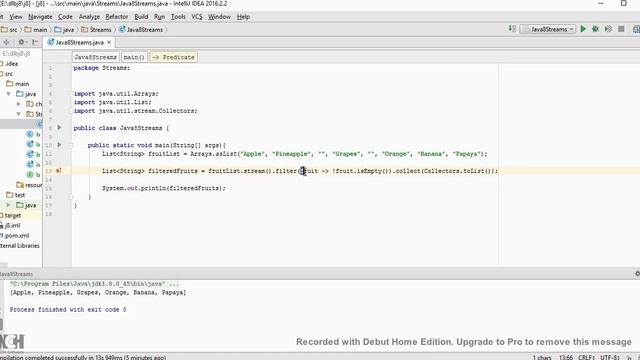
Task: Open the Help menu
Action: [x=243, y=17]
